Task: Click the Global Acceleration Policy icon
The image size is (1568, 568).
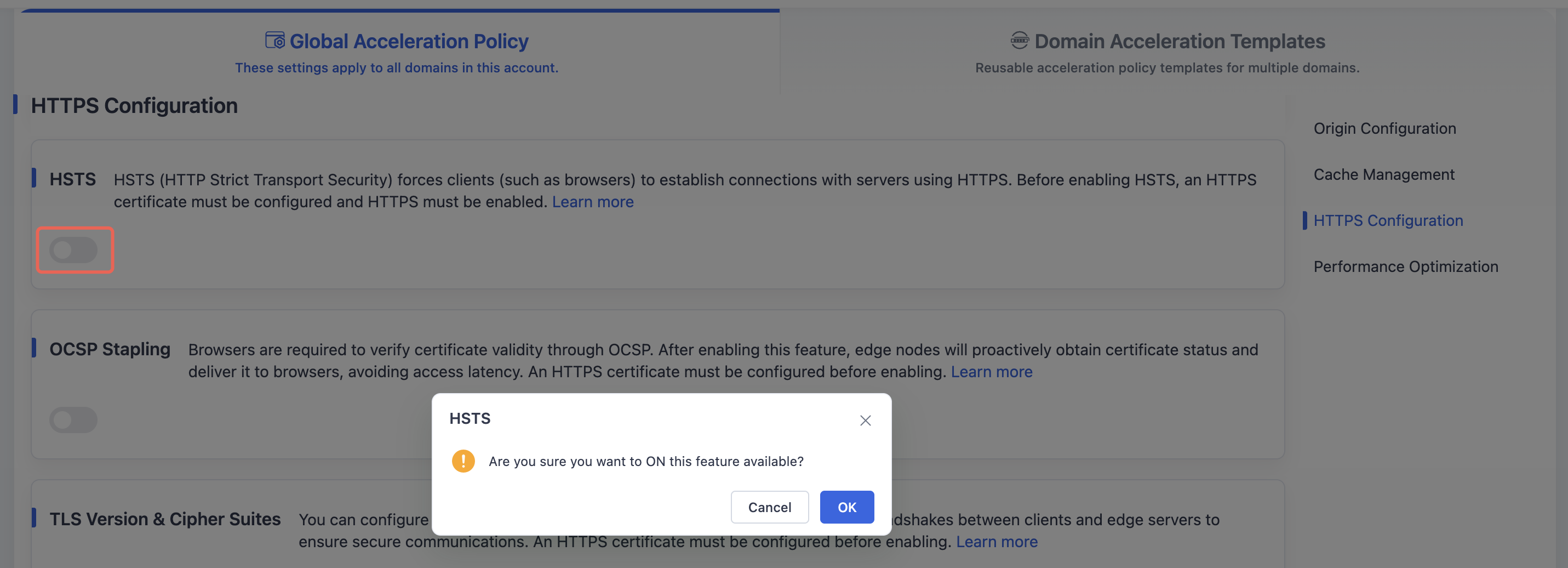Action: 275,40
